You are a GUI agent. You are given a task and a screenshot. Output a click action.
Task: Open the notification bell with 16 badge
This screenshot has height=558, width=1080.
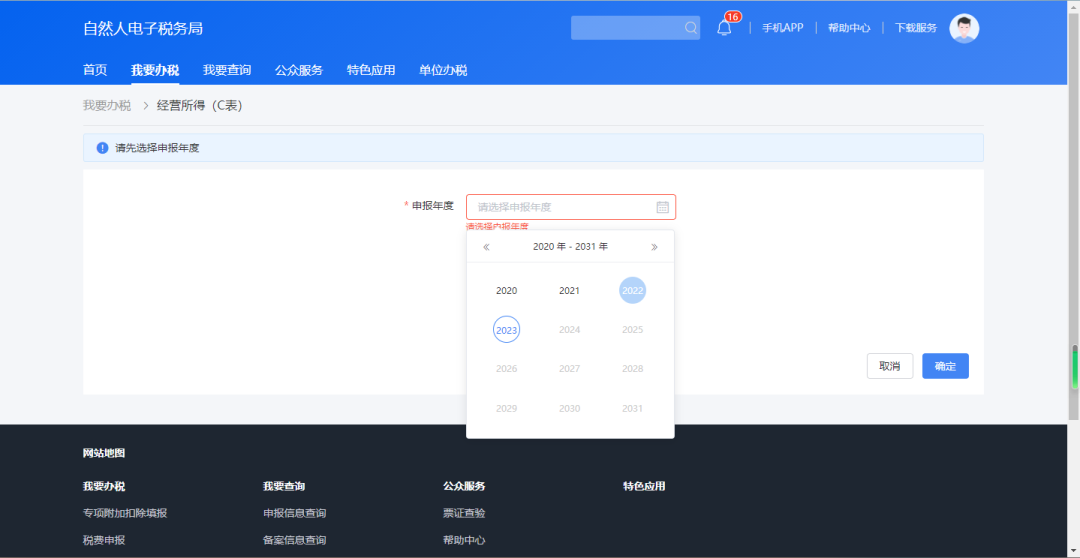(724, 28)
